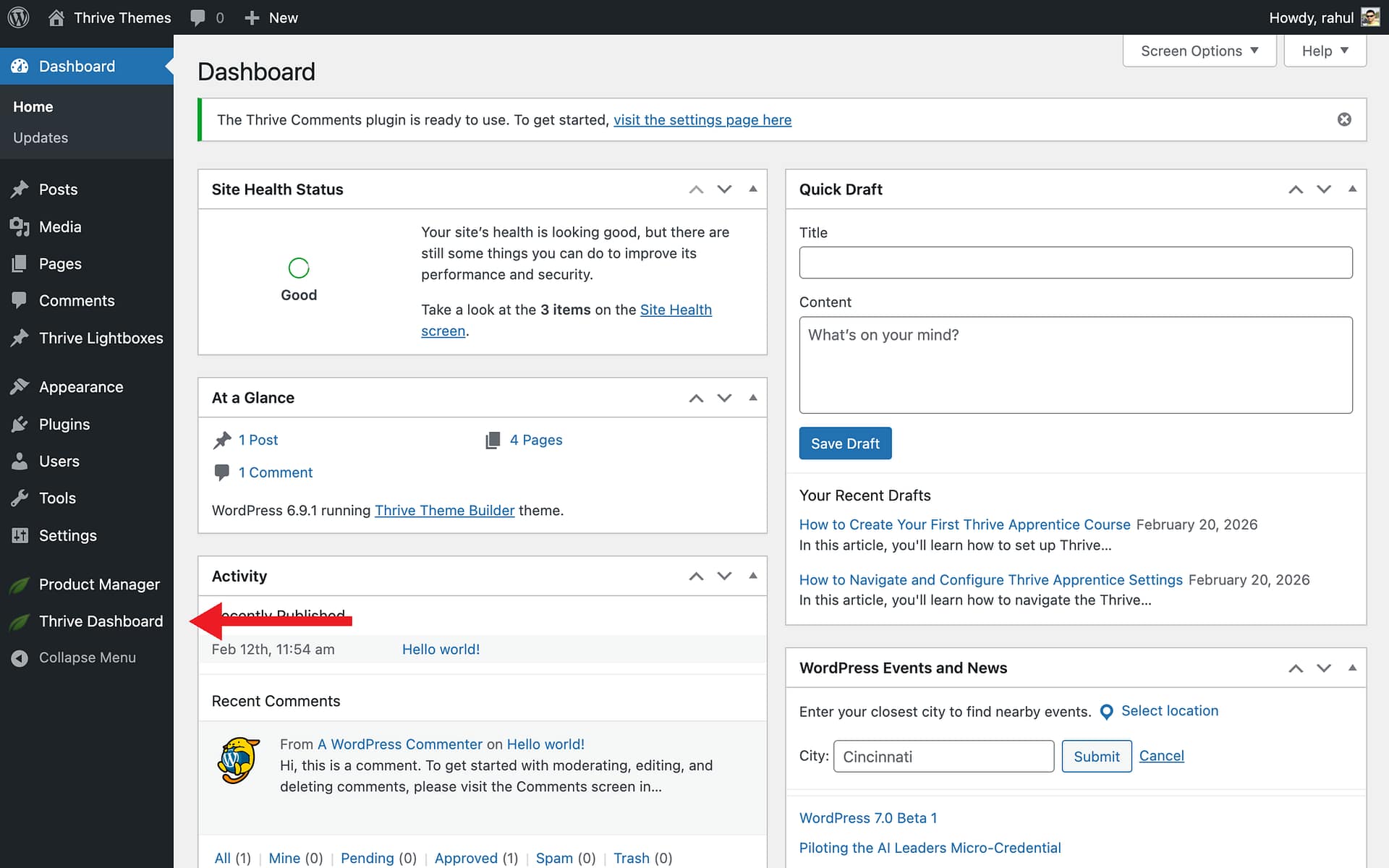Open Plugins using the plug icon
The width and height of the screenshot is (1389, 868).
click(x=20, y=425)
